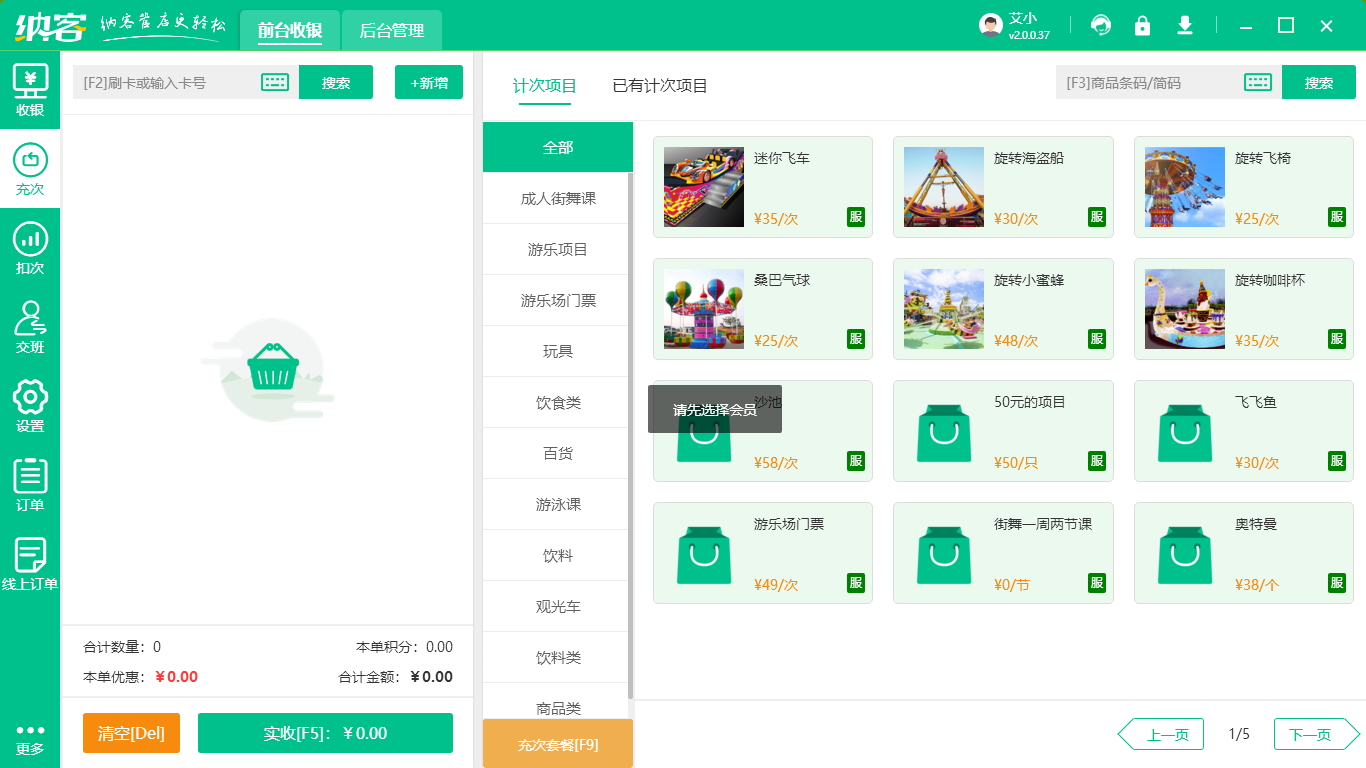1366x768 pixels.
Task: Click the 1/5 page indicator
Action: pos(1239,734)
